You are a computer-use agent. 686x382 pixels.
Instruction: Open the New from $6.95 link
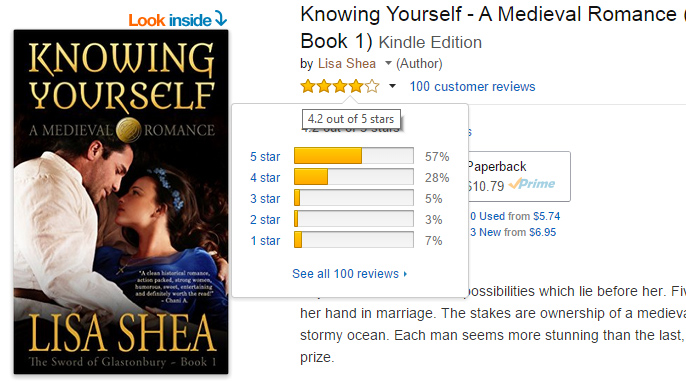(x=513, y=232)
